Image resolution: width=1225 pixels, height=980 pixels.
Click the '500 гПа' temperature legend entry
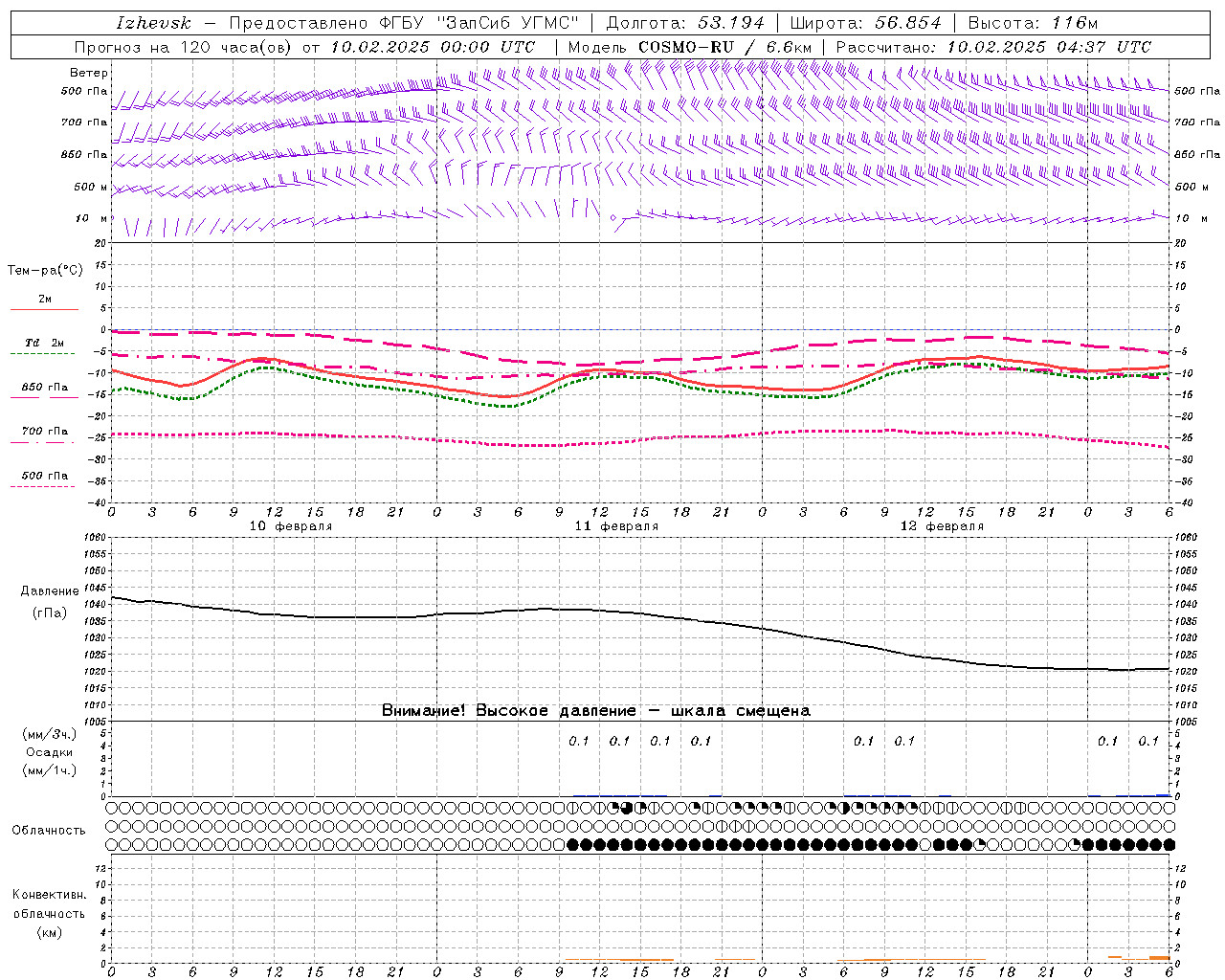44,476
